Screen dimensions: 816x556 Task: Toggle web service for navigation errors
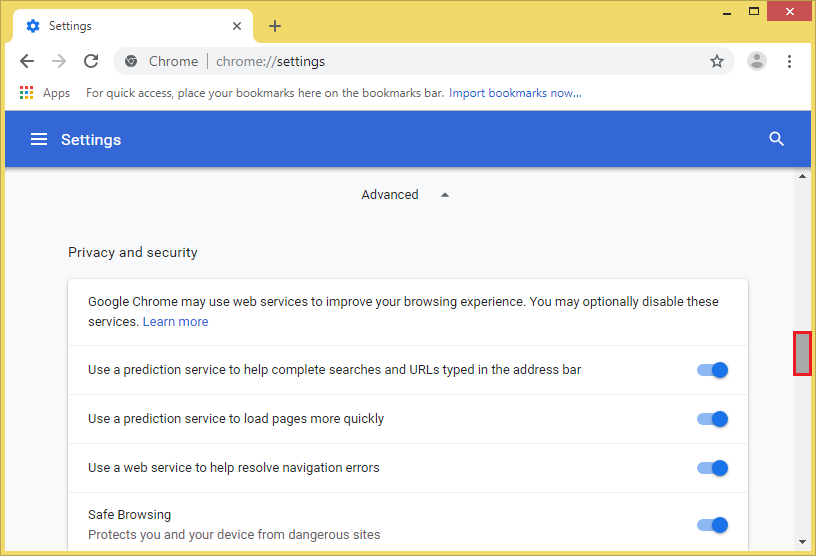click(712, 468)
